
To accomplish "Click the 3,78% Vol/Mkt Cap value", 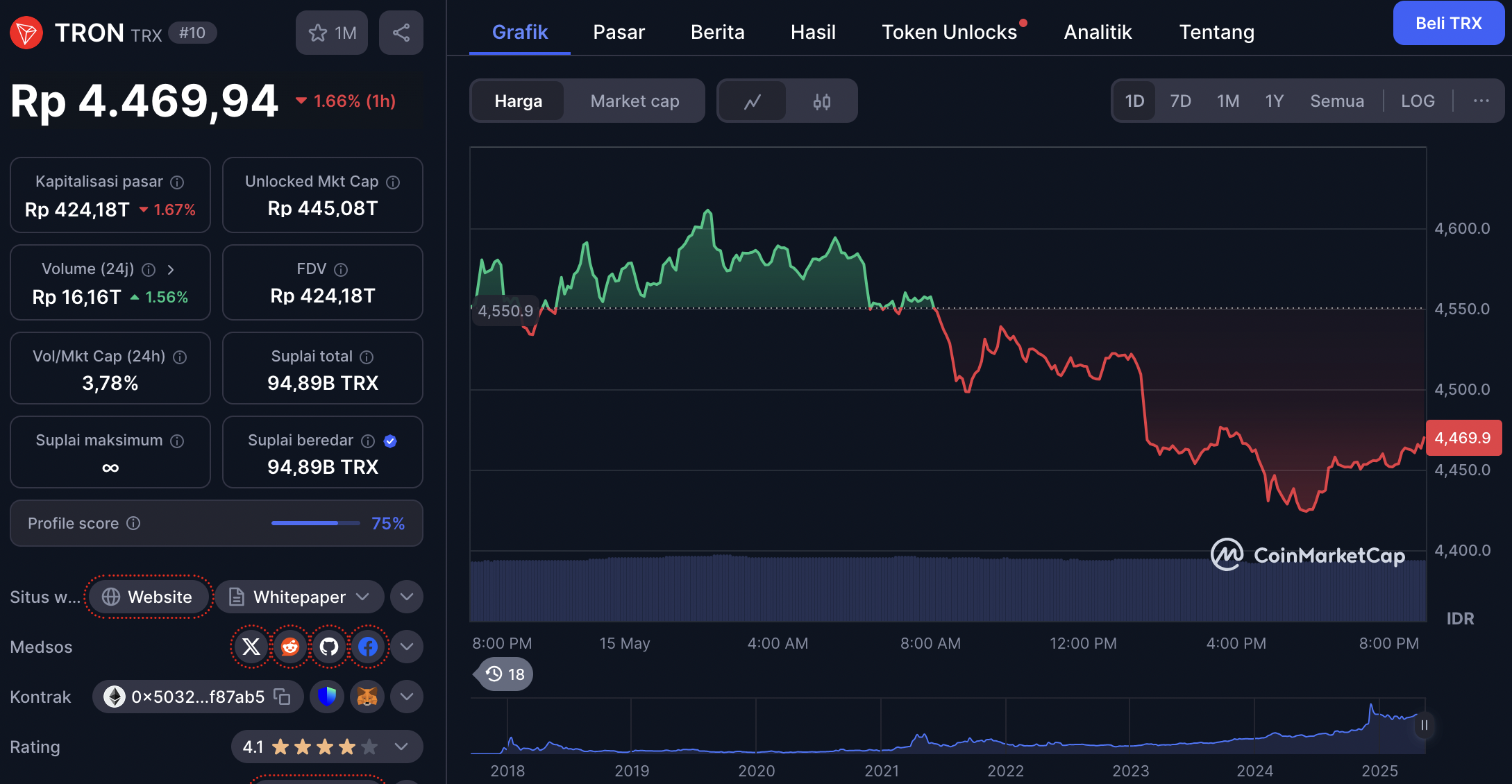I will pos(110,383).
